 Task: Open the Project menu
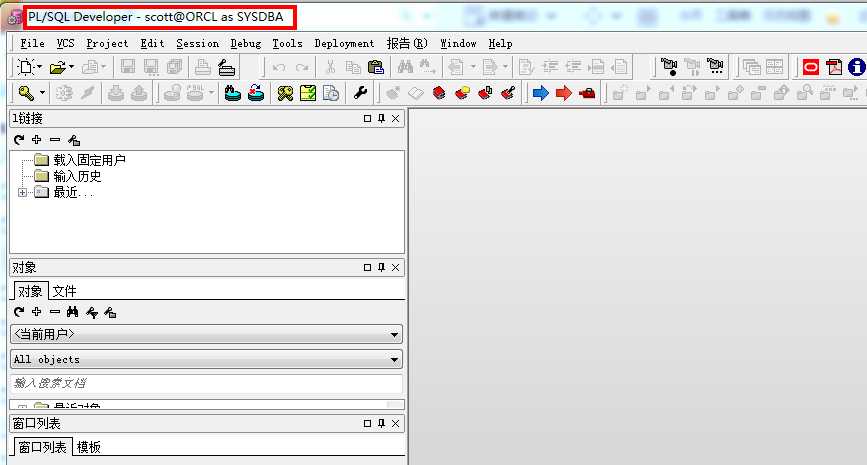click(107, 43)
